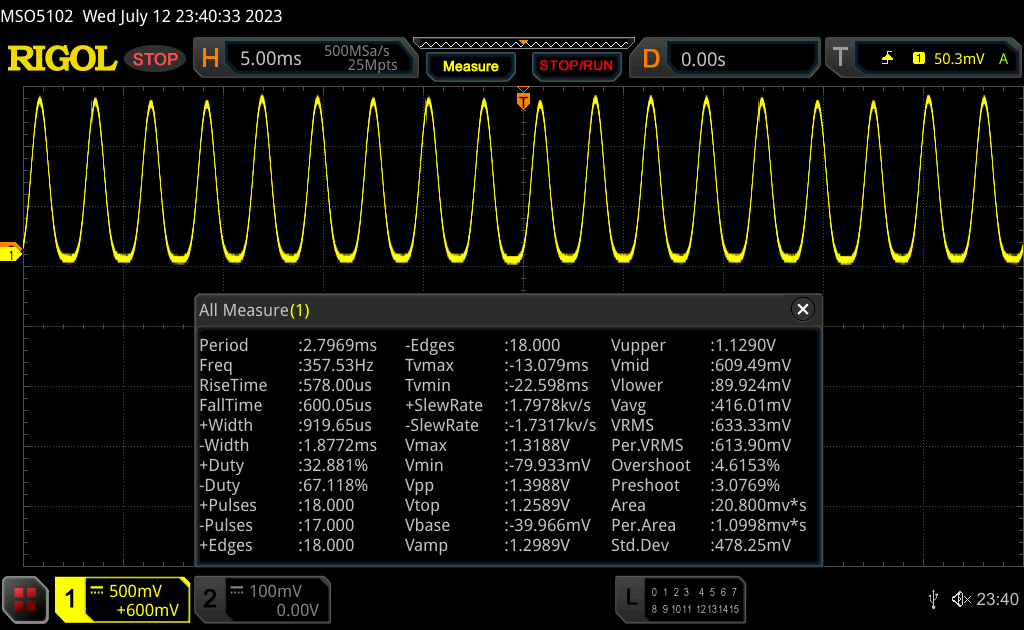The height and width of the screenshot is (630, 1024).
Task: Toggle the STOP/RUN button
Action: [576, 66]
